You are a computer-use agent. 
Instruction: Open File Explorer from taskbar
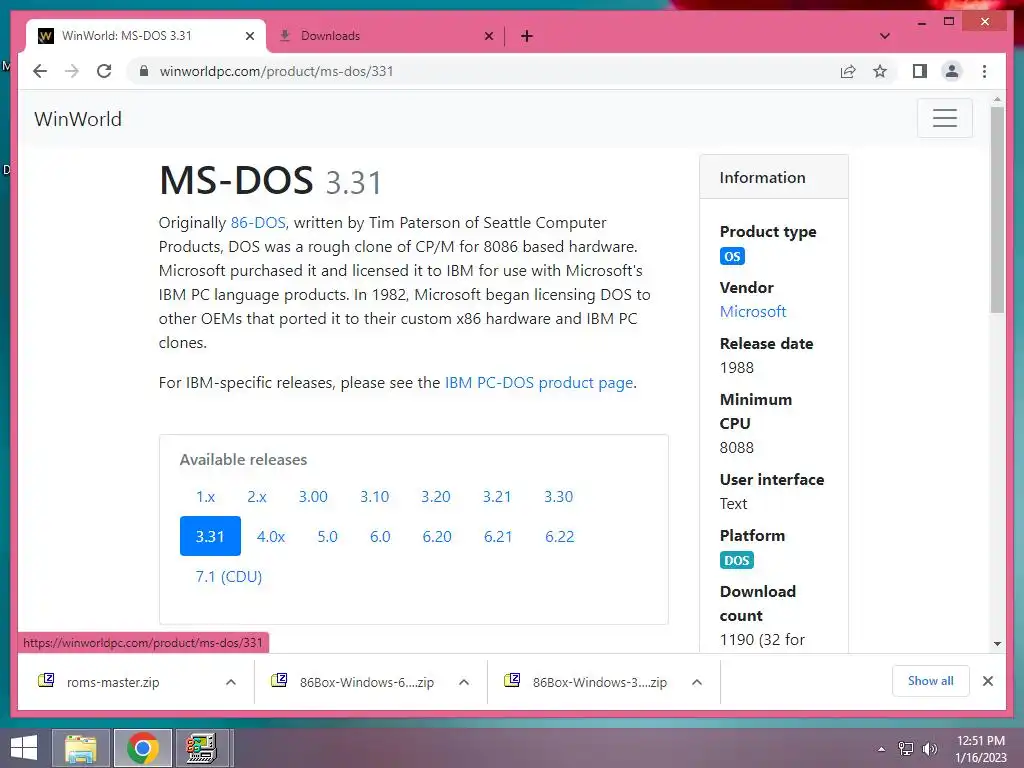[80, 748]
